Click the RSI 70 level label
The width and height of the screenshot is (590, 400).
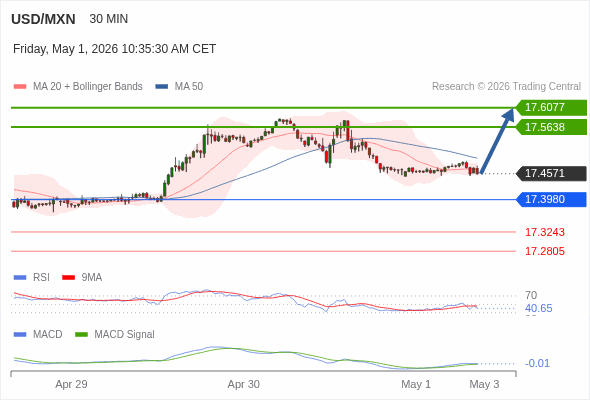point(531,295)
